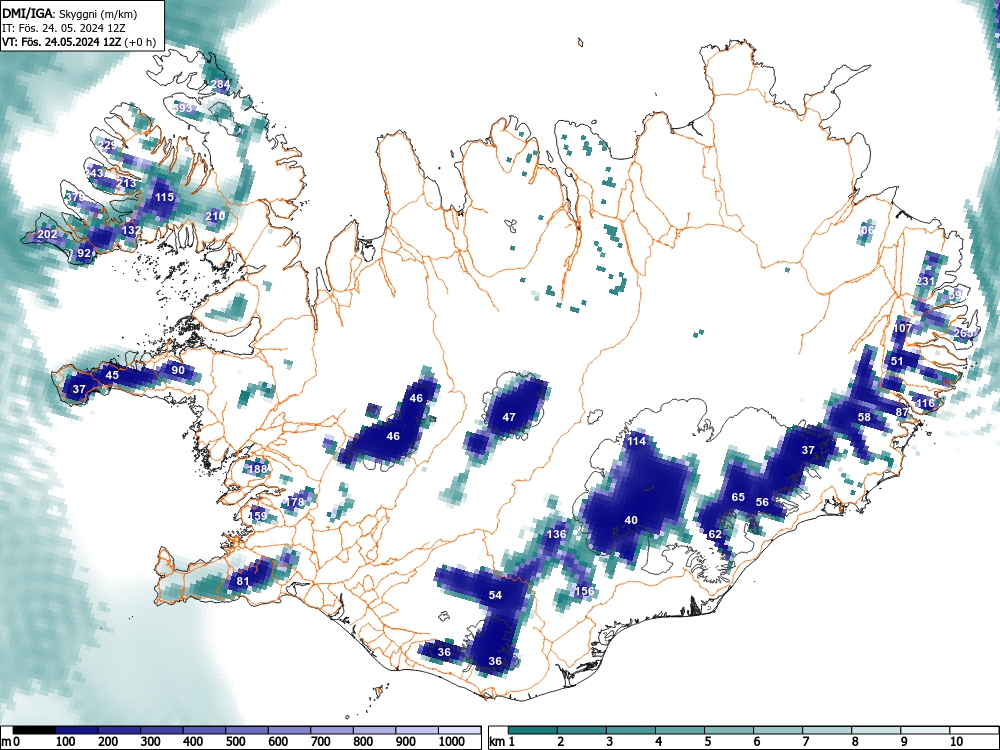The height and width of the screenshot is (750, 1000).
Task: Click the 56 visibility label
Action: click(x=762, y=502)
